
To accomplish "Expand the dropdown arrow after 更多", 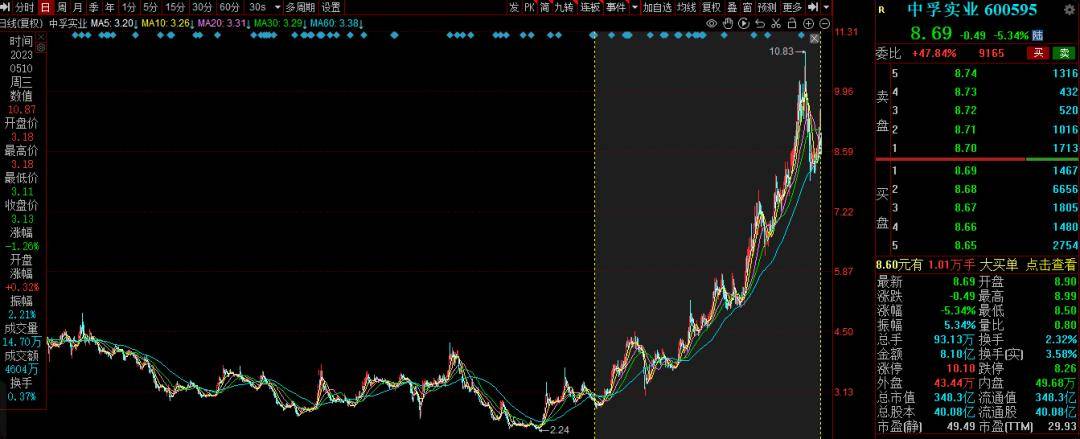I will 826,7.
